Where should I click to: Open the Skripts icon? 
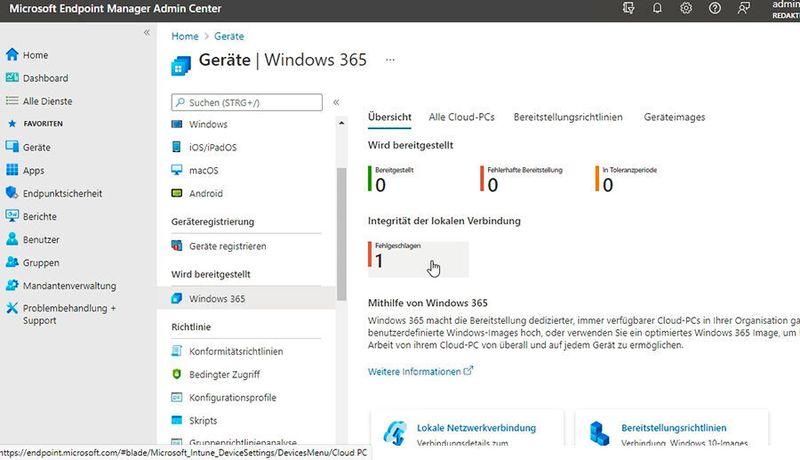point(177,420)
